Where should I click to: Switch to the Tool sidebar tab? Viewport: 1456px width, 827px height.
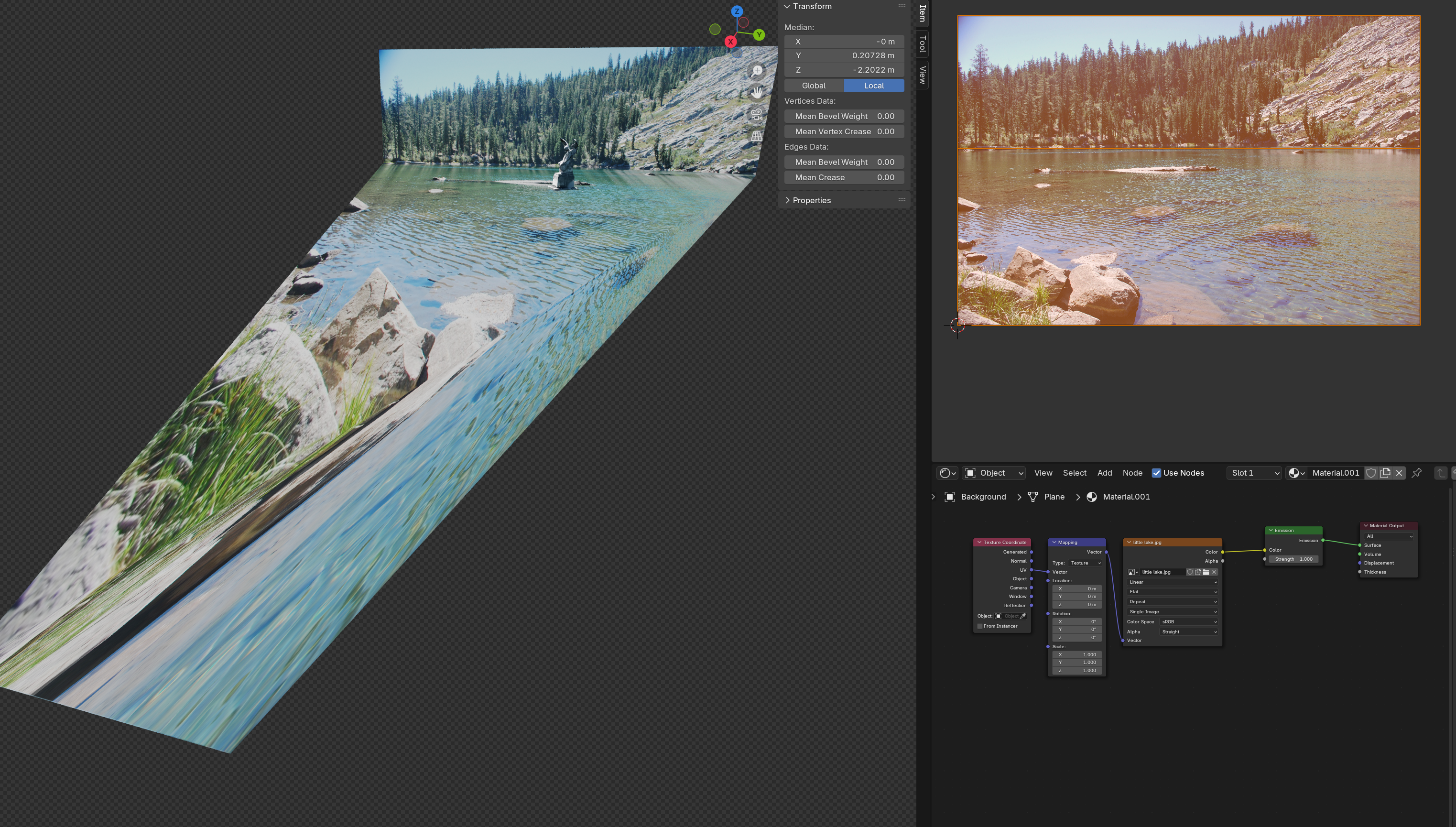[922, 44]
